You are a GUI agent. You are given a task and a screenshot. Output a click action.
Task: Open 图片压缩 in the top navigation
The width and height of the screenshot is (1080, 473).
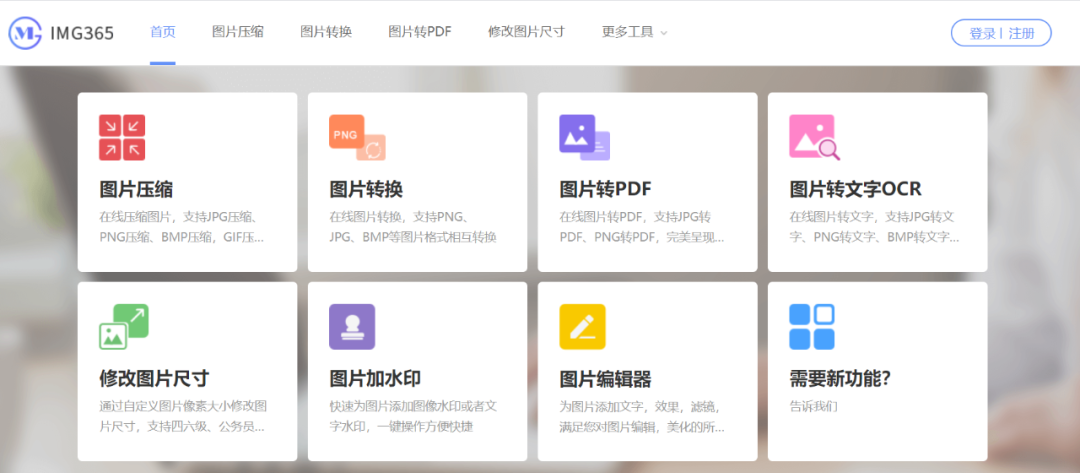click(x=238, y=32)
